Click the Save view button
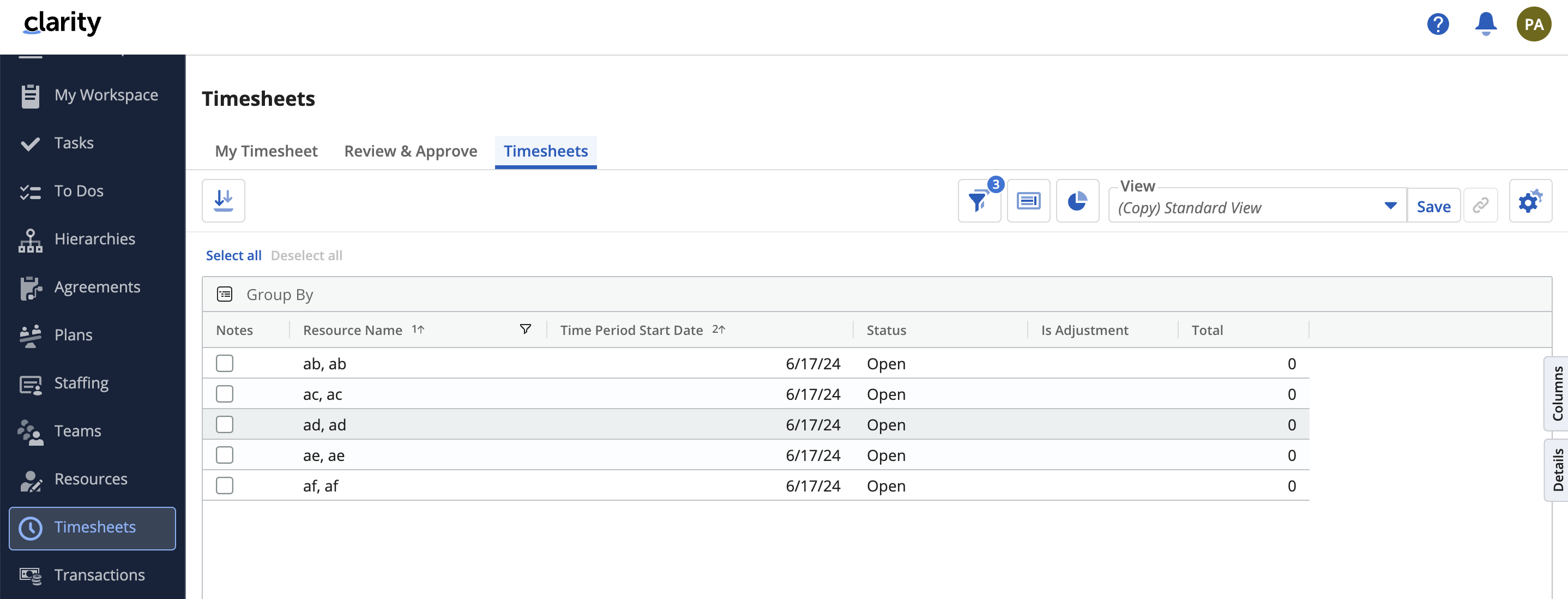The width and height of the screenshot is (1568, 599). (x=1433, y=207)
